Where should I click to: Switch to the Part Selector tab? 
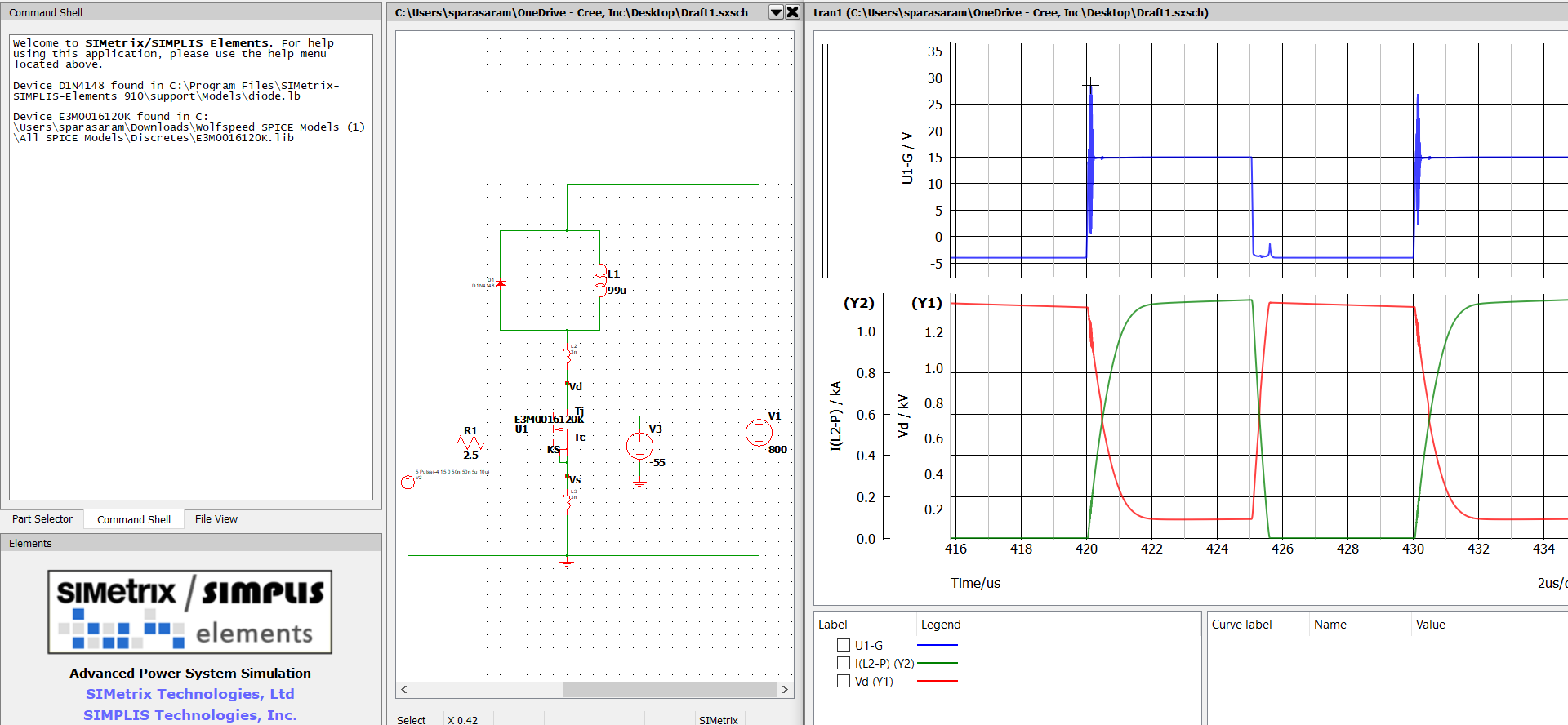(x=42, y=519)
